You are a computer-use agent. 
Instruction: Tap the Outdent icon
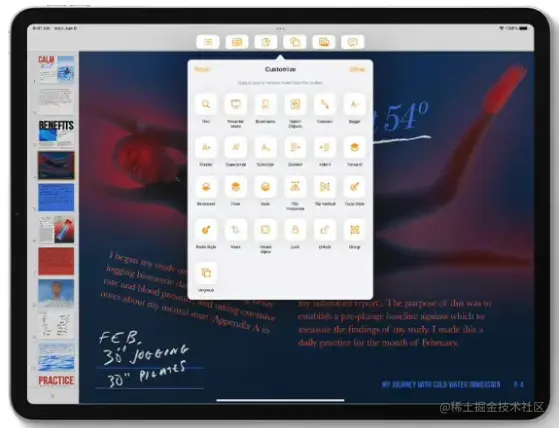coord(295,147)
